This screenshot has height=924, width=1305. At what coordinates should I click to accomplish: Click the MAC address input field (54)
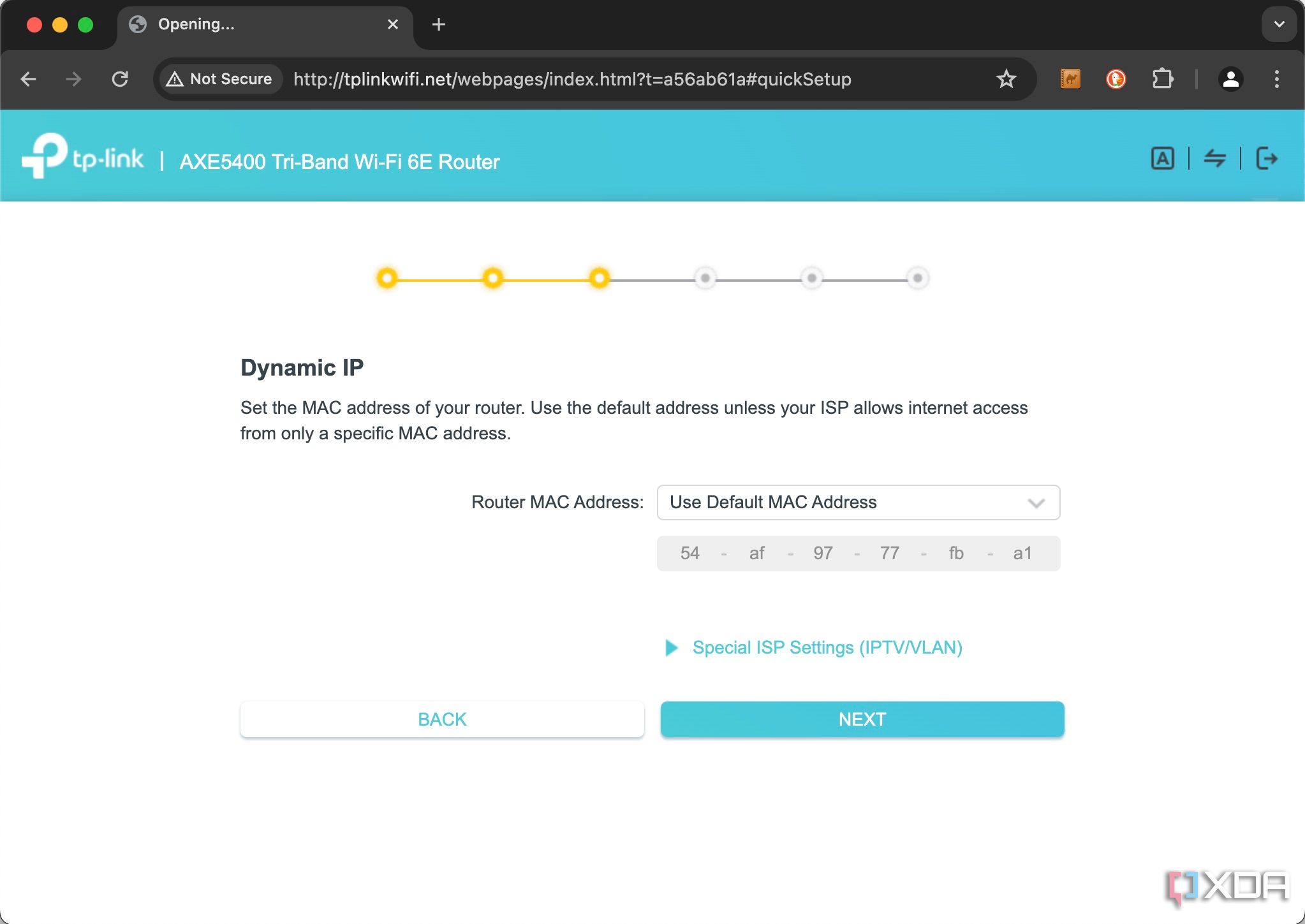point(689,553)
